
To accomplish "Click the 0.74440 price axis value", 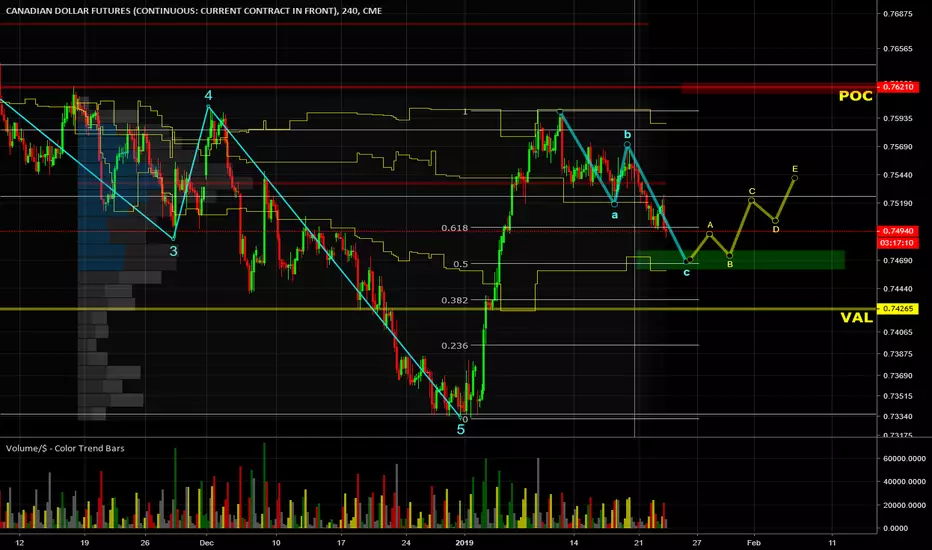I will coord(898,288).
